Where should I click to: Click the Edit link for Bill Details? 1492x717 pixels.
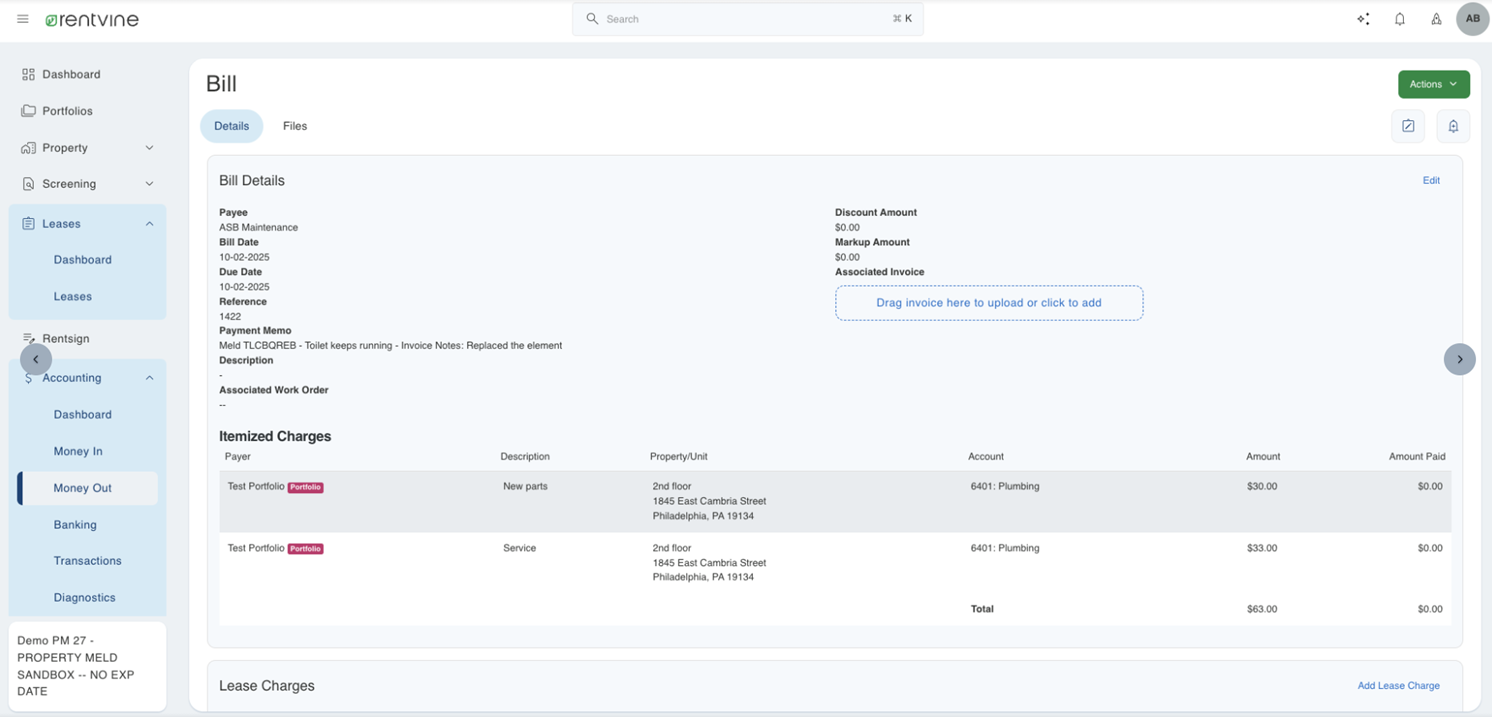1431,180
